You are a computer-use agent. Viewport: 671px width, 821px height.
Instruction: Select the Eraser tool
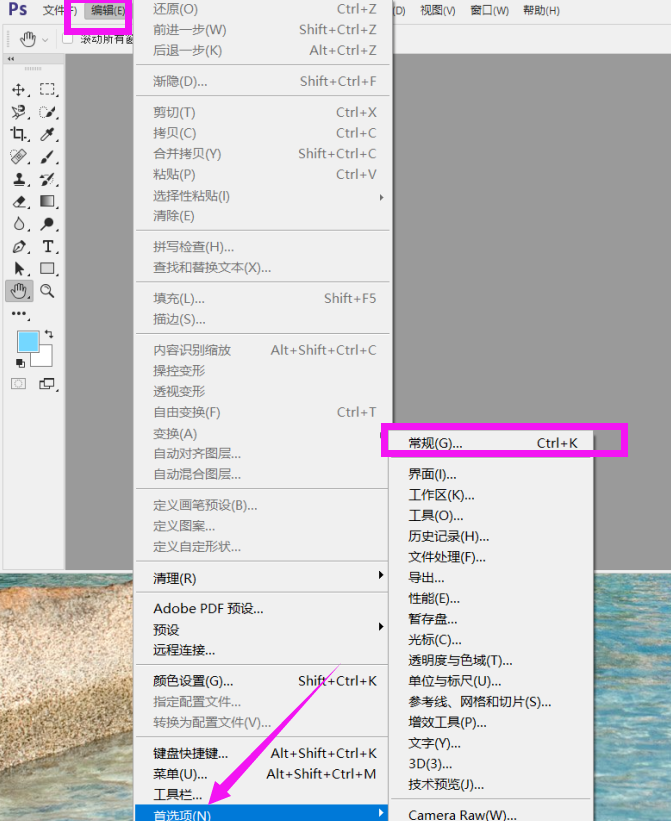tap(18, 201)
